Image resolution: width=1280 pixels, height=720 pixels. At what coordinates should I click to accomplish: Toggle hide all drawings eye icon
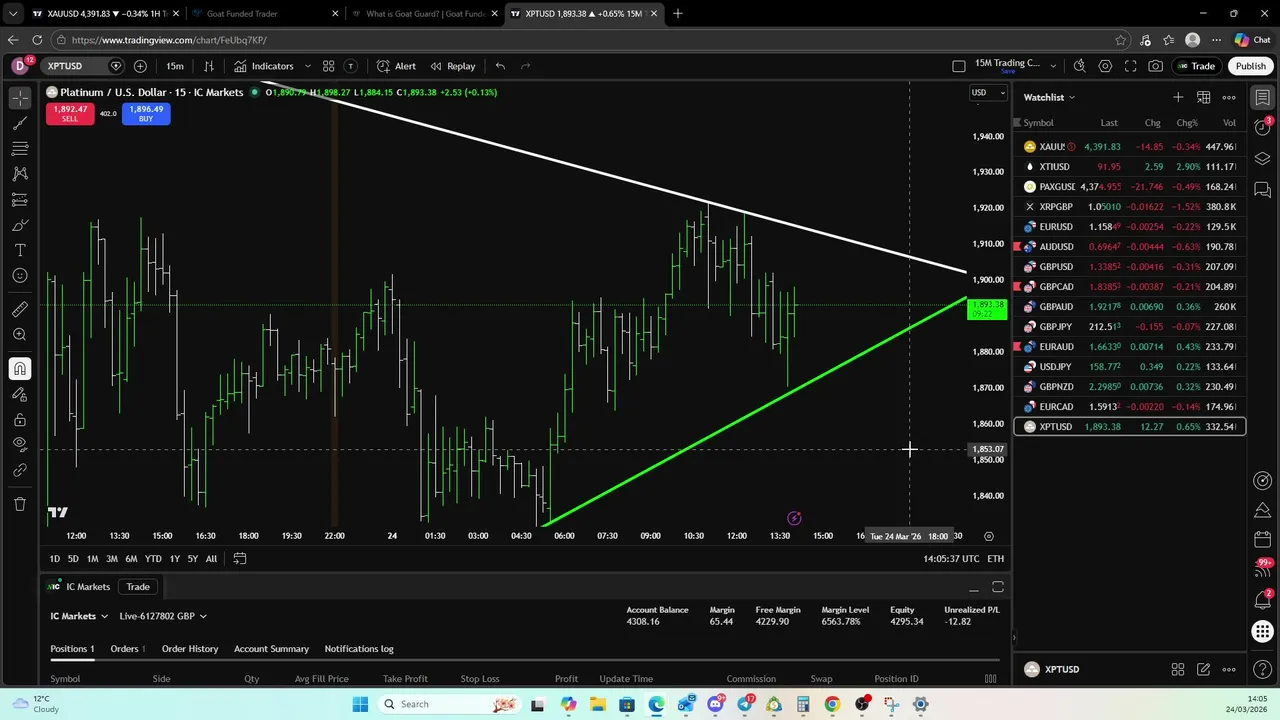[20, 444]
